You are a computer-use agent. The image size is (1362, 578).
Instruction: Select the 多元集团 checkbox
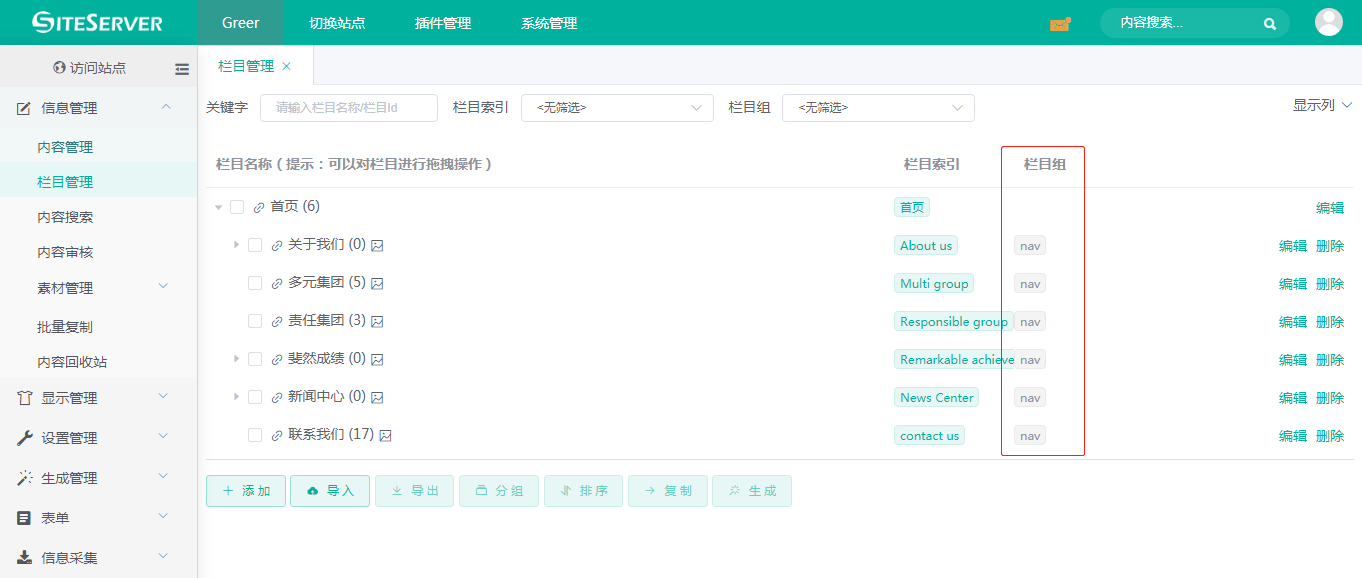pos(255,283)
